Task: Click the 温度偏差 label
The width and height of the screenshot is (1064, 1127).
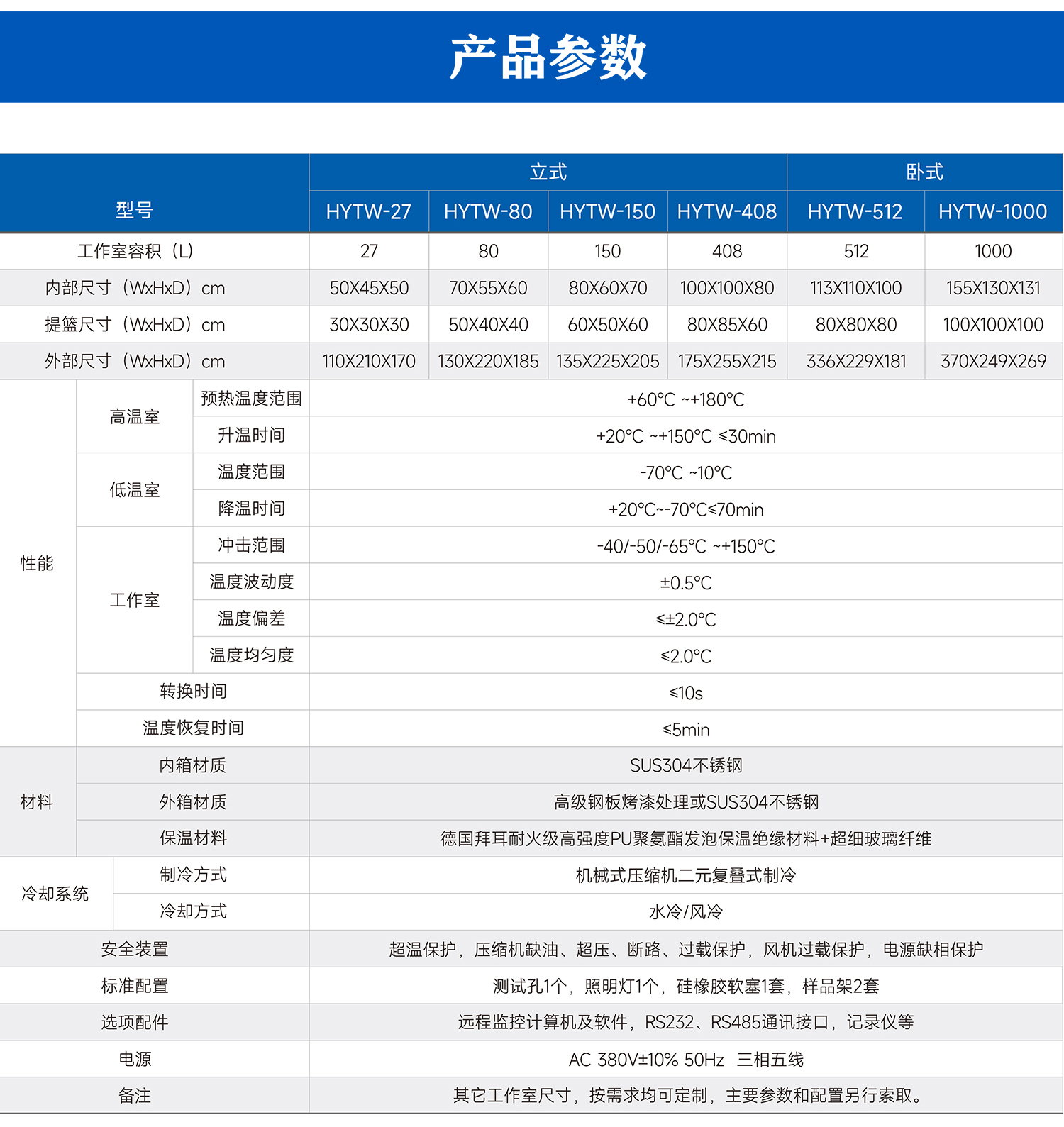Action: 251,618
